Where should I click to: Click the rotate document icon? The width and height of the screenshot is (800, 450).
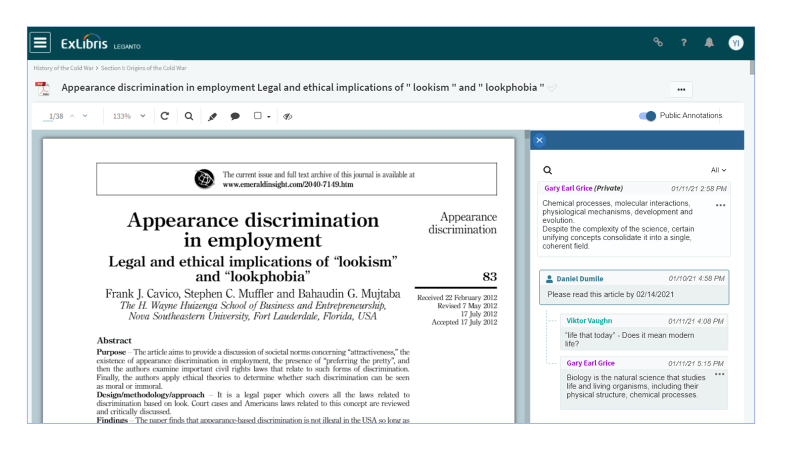coord(165,116)
